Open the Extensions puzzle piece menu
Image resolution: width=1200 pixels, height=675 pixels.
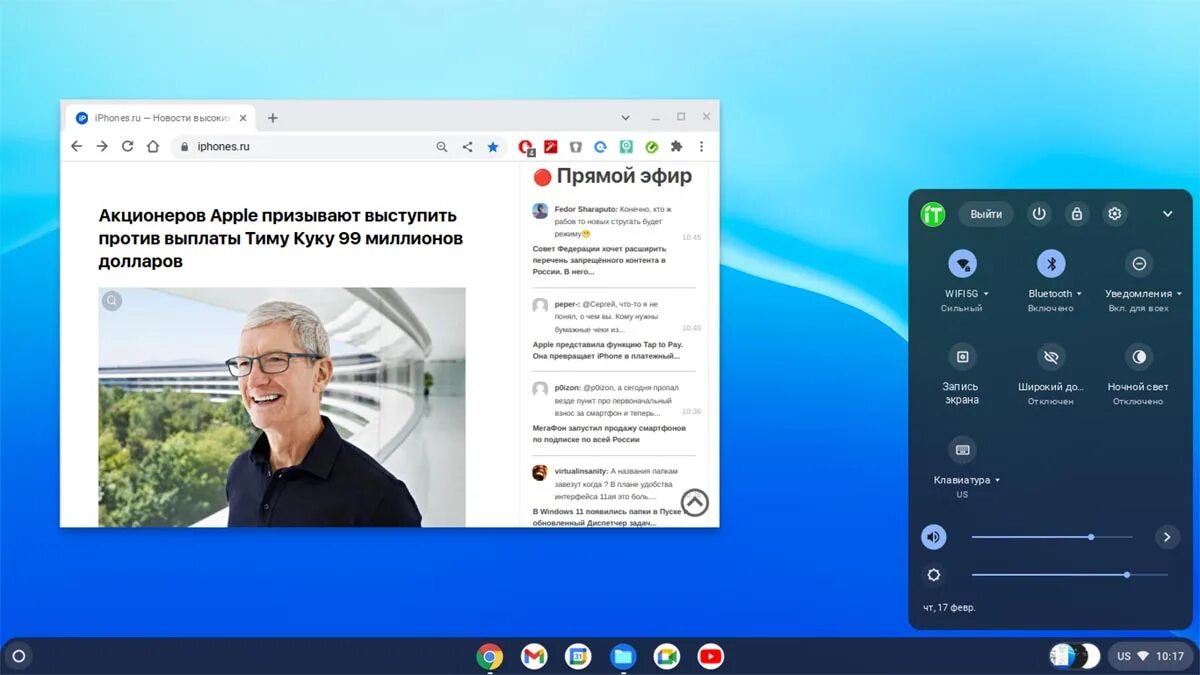(676, 146)
